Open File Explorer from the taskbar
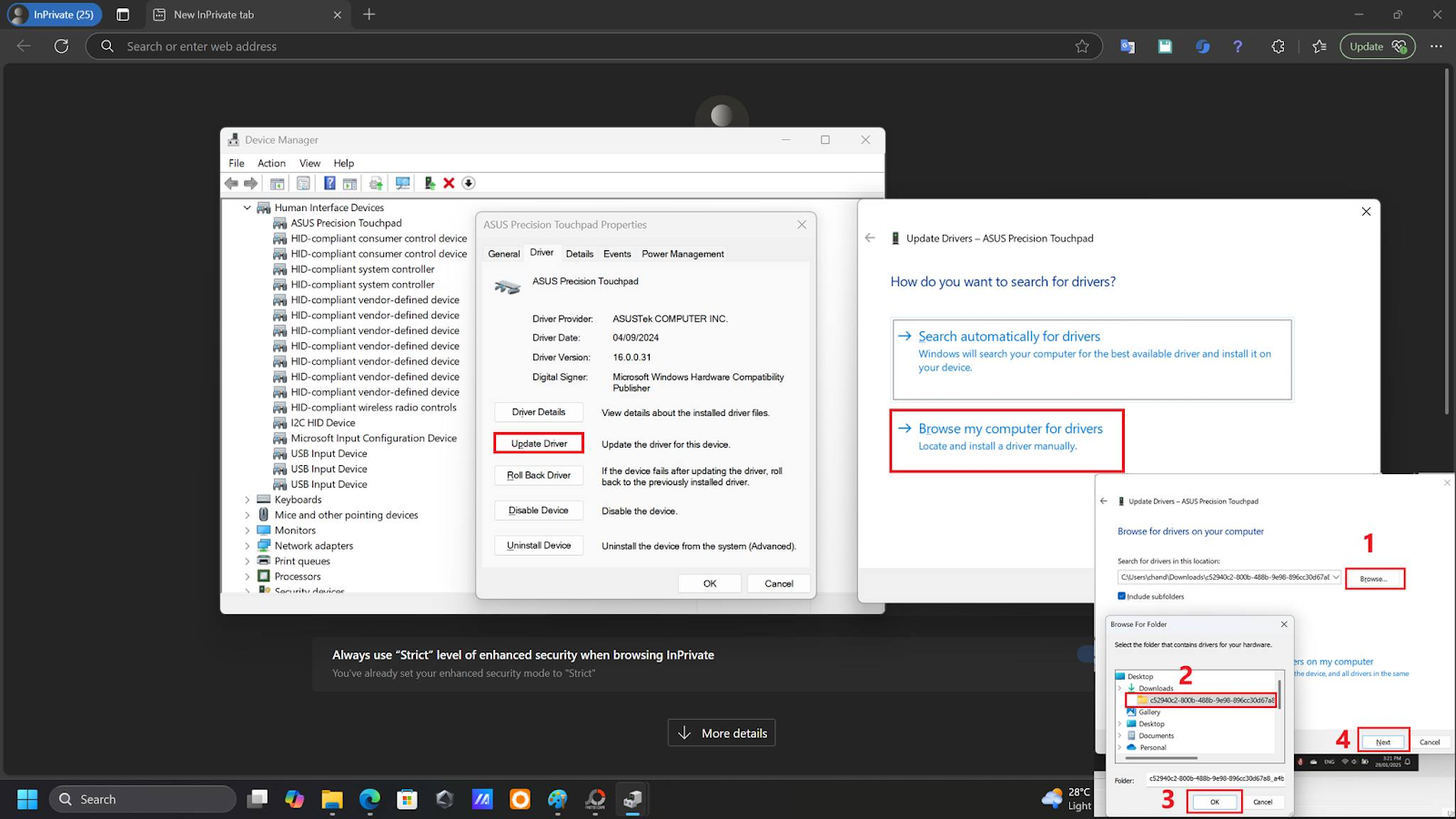This screenshot has width=1456, height=819. pos(332,799)
